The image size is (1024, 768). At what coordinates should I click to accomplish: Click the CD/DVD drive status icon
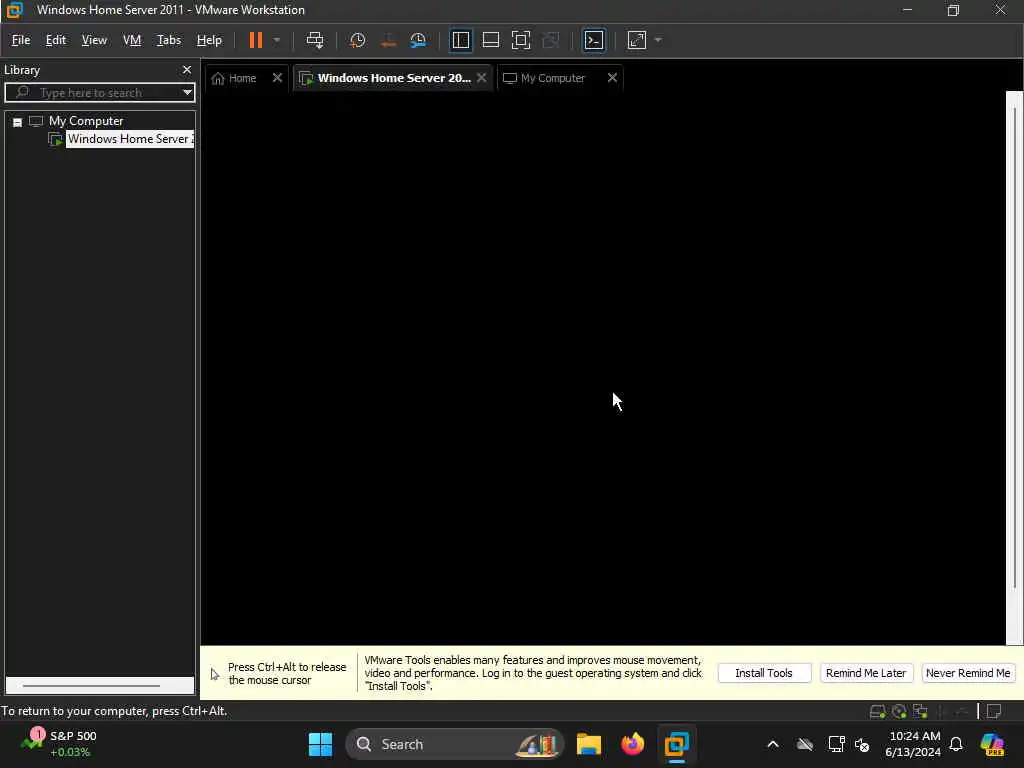point(899,711)
